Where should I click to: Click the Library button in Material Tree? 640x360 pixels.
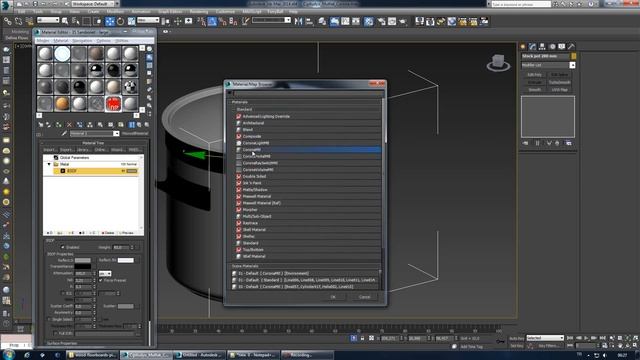tap(83, 150)
